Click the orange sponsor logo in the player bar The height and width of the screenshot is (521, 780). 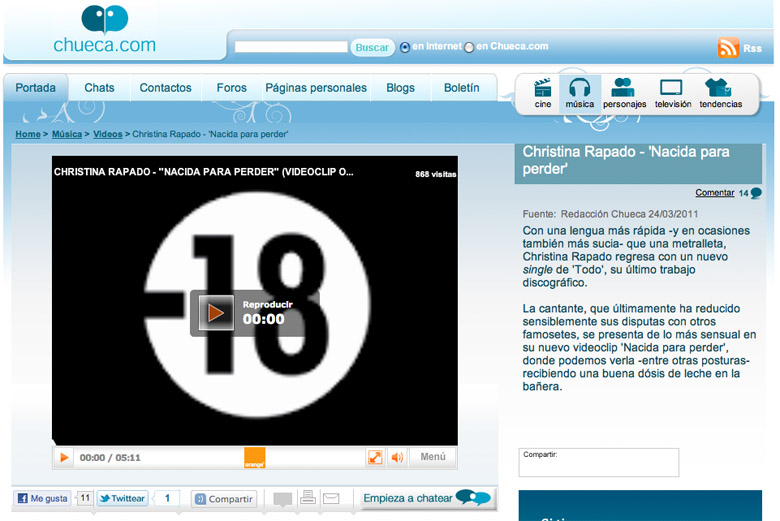point(254,458)
